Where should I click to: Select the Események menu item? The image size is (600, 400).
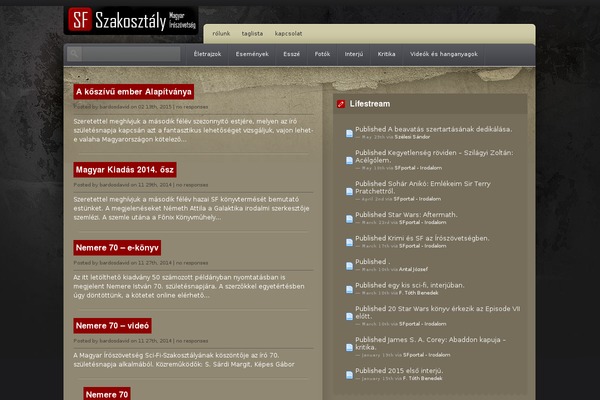(252, 54)
